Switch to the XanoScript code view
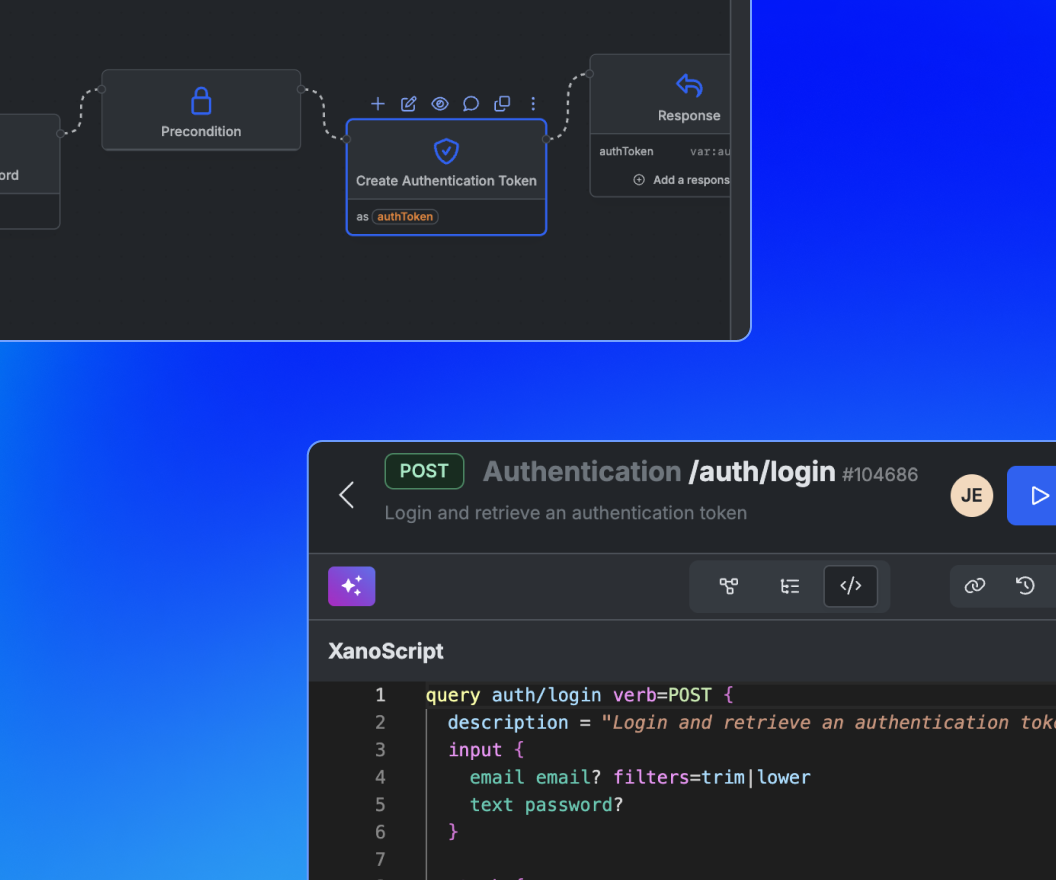This screenshot has height=880, width=1056. click(x=850, y=586)
